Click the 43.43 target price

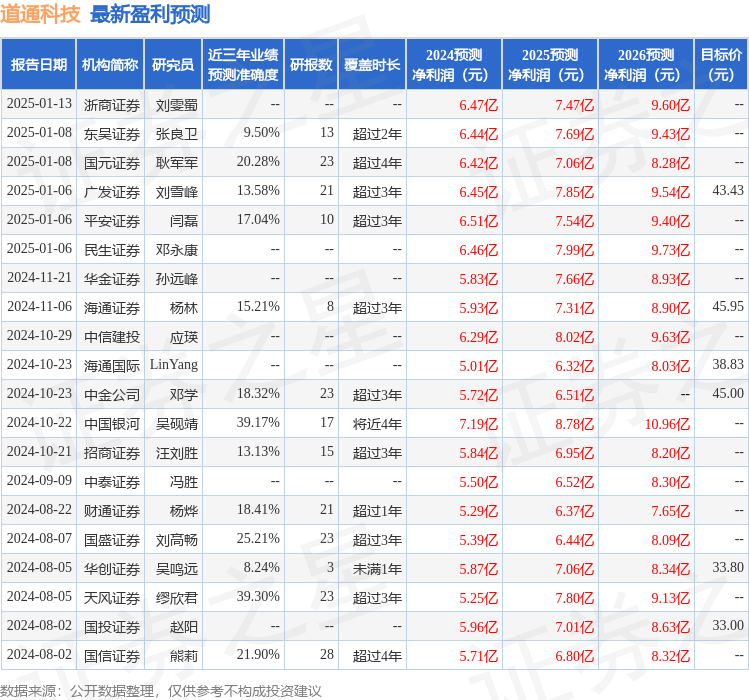(x=728, y=190)
